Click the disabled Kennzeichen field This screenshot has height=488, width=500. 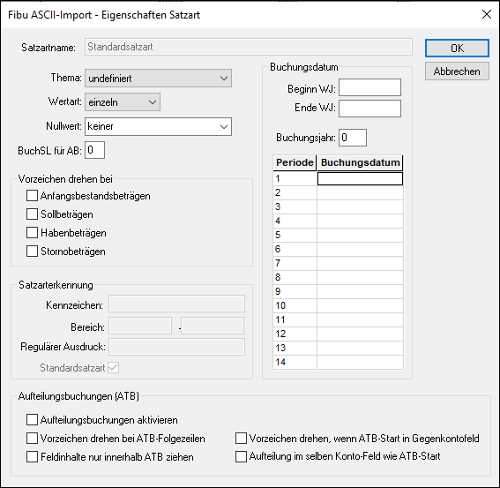(x=176, y=304)
